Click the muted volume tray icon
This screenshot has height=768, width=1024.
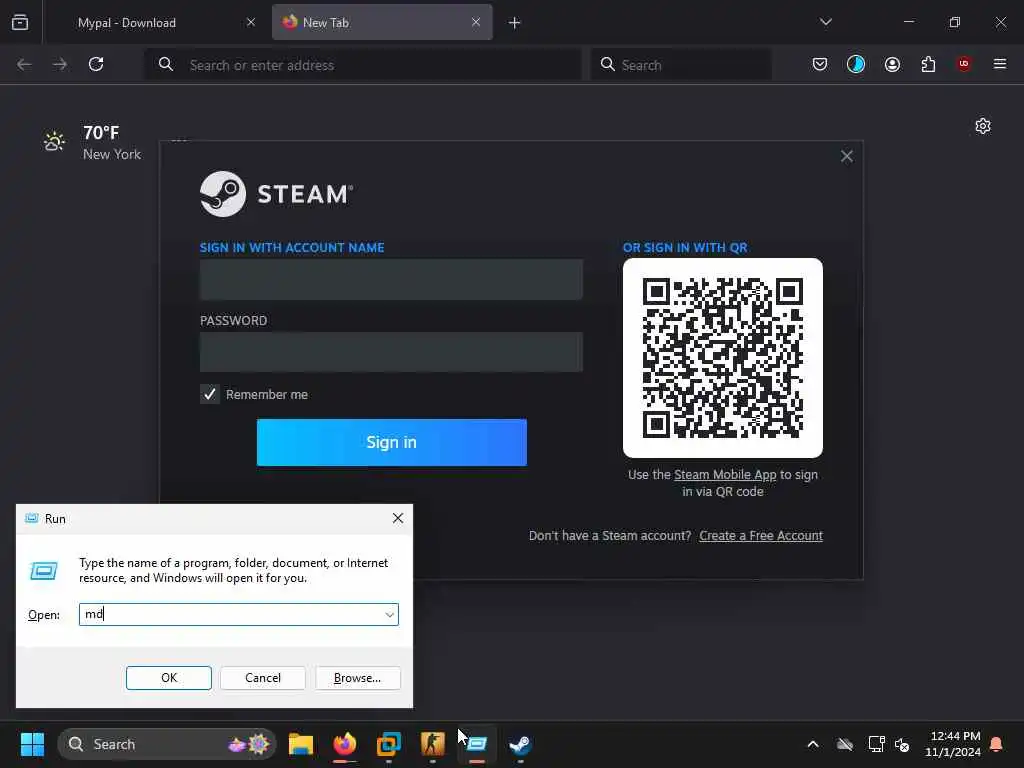click(902, 744)
